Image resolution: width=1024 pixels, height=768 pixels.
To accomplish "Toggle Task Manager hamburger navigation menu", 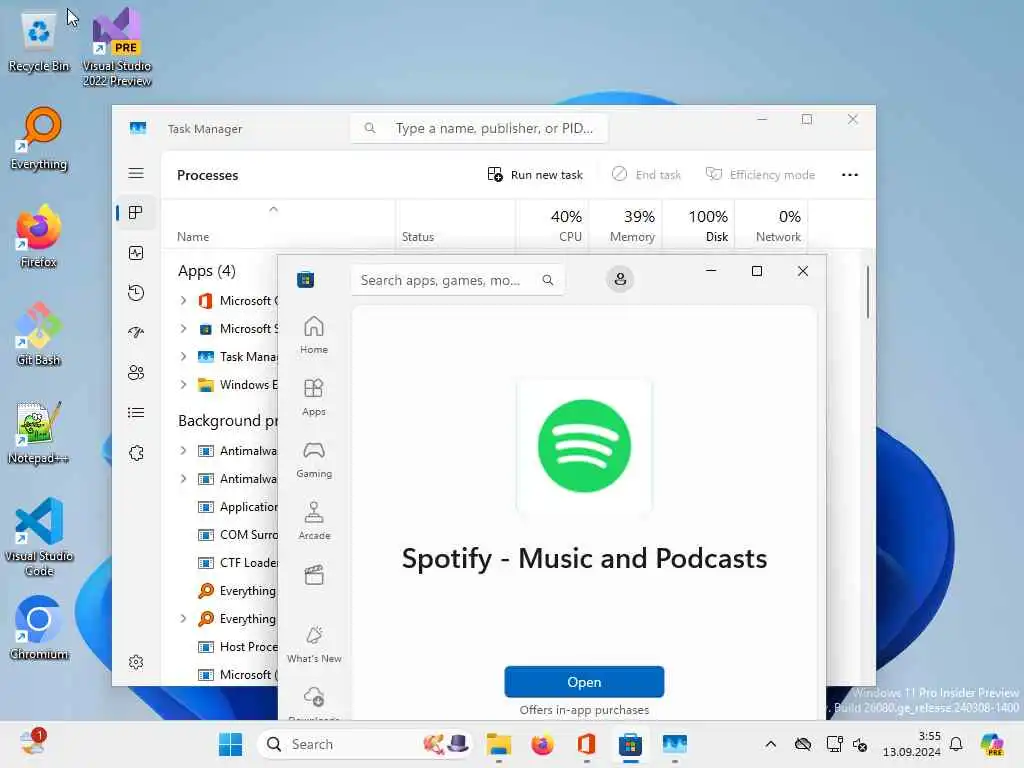I will click(136, 173).
